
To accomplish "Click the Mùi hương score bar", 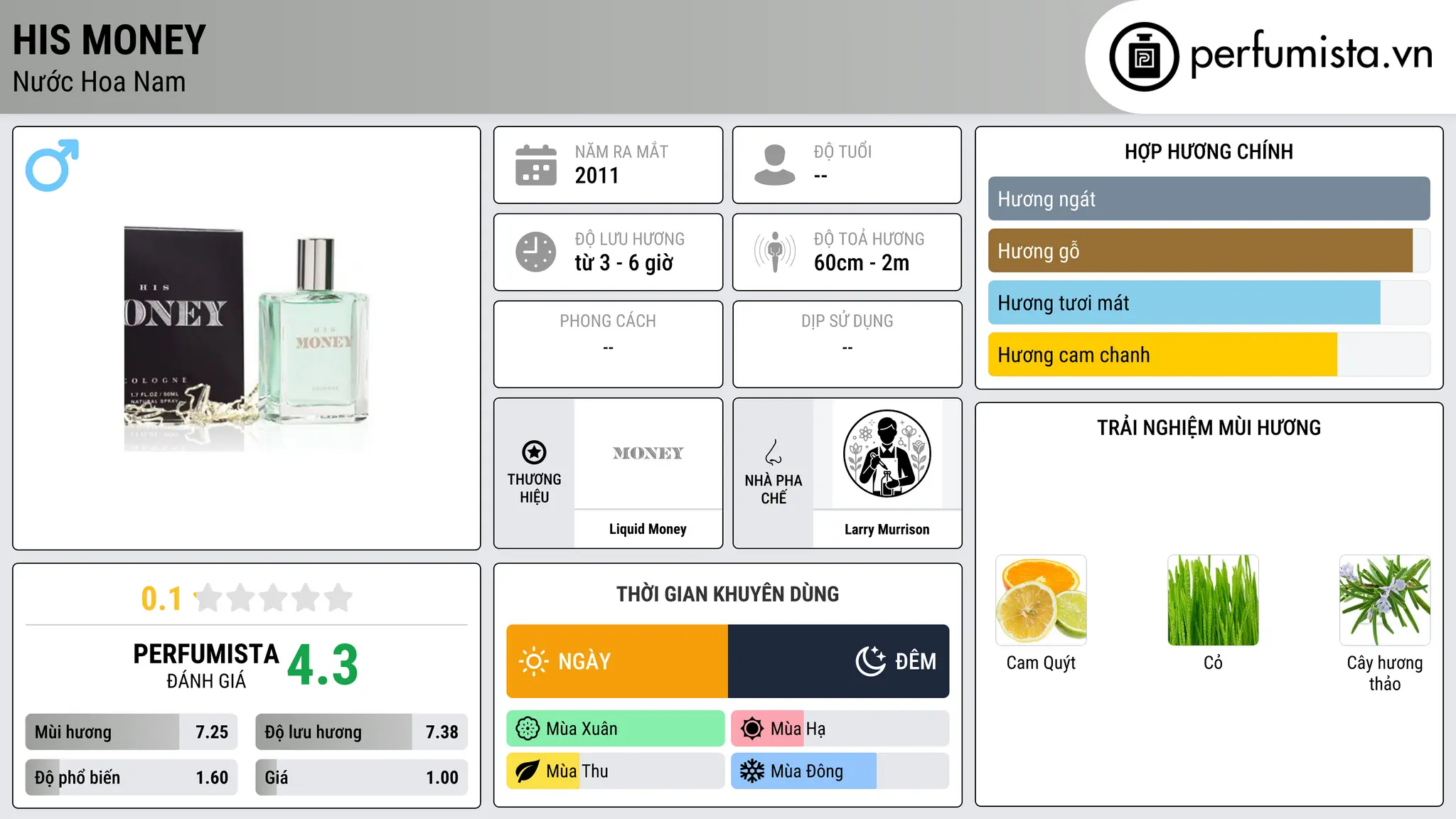I will pos(132,732).
